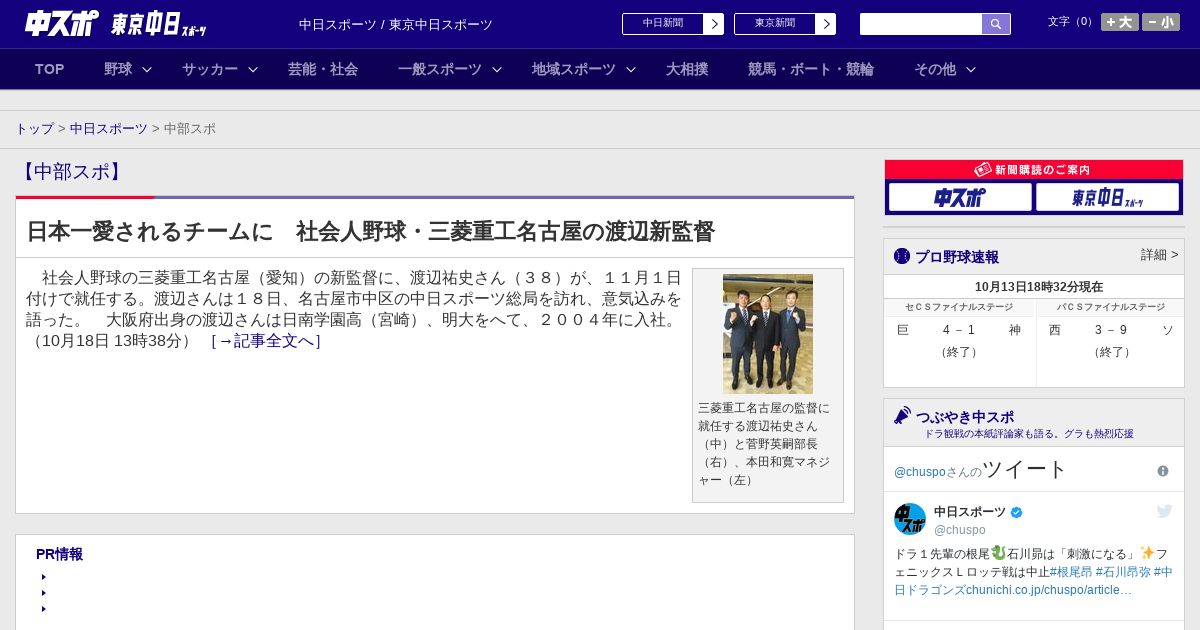The image size is (1200, 630).
Task: Click the 中スポ subscription banner button
Action: (960, 197)
